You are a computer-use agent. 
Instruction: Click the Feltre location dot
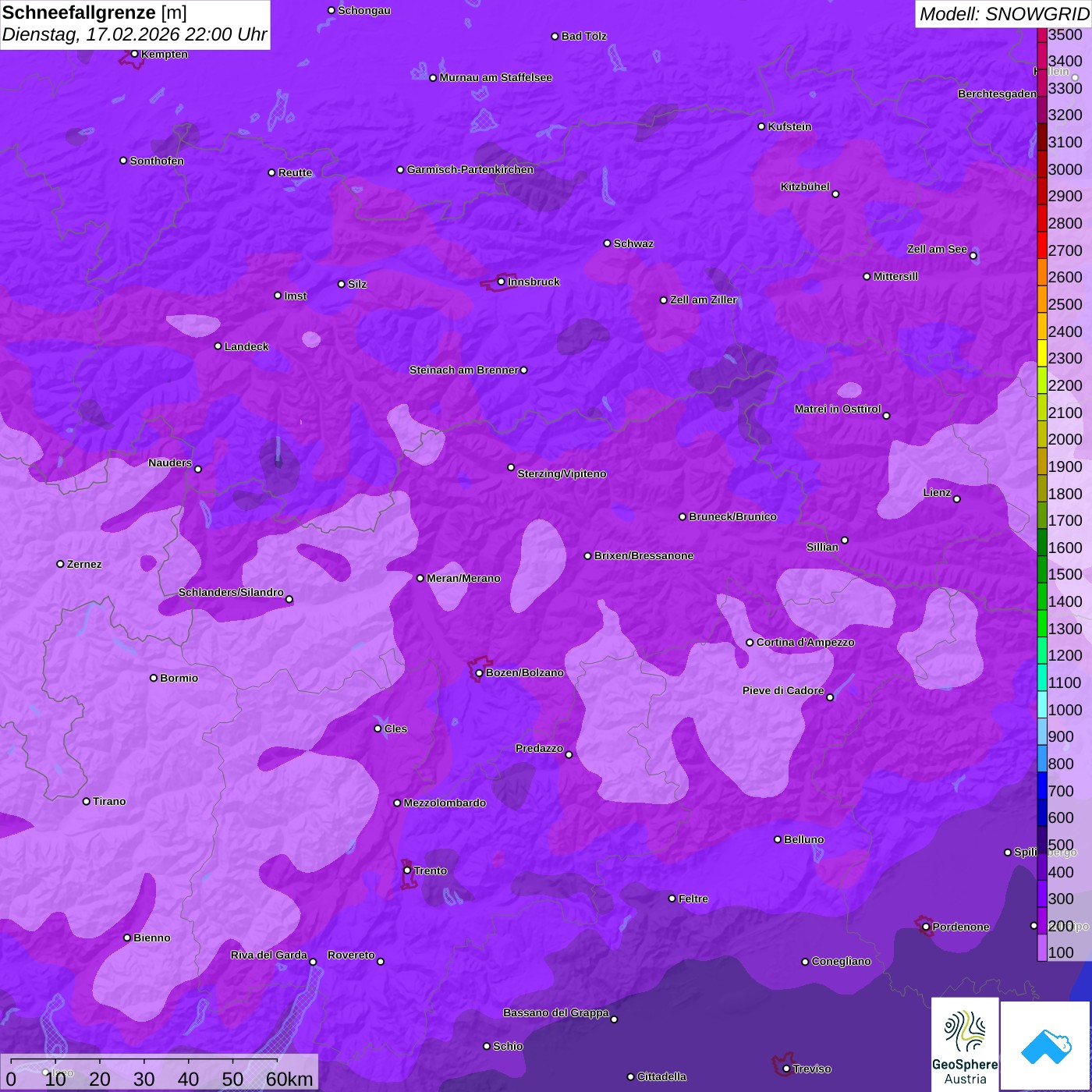[672, 899]
